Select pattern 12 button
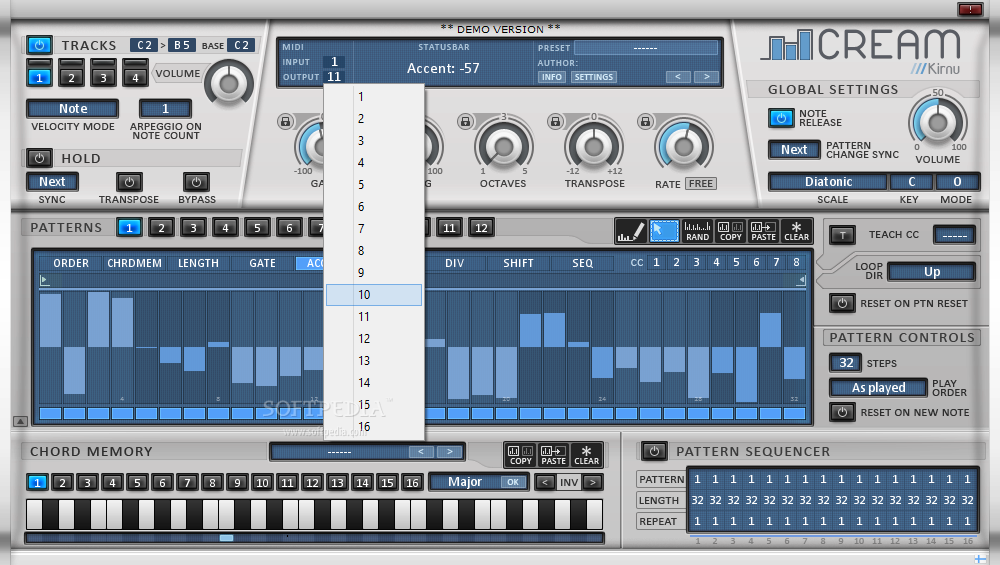Viewport: 1000px width, 565px height. click(482, 228)
